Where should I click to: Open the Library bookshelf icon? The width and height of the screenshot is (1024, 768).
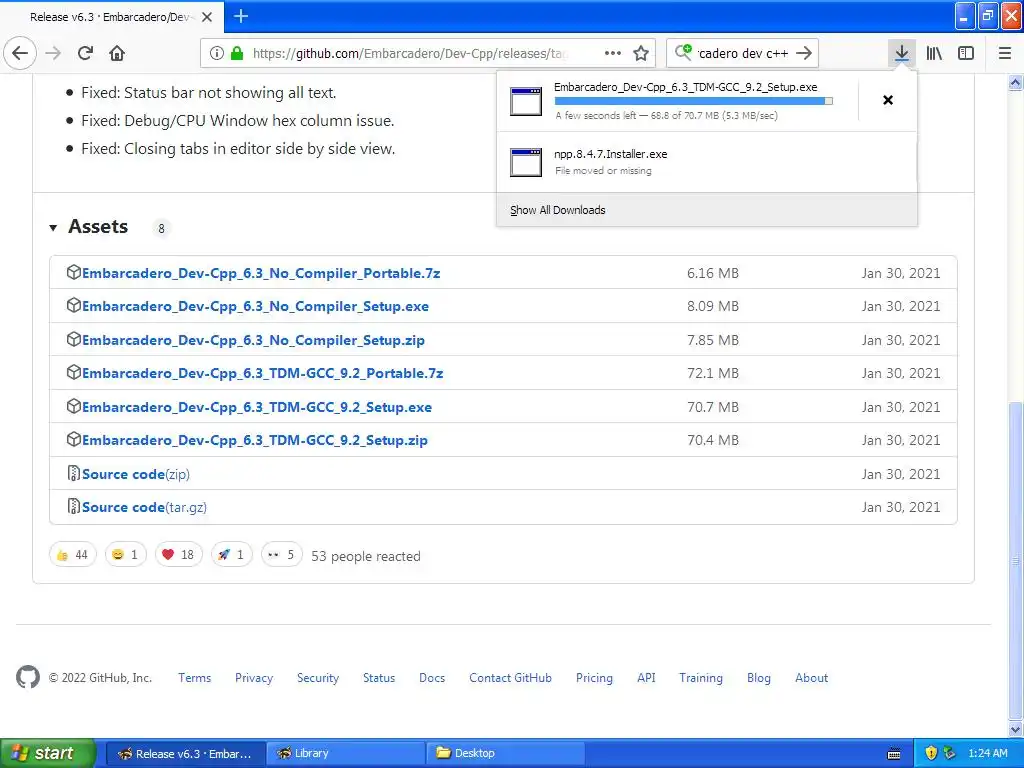point(935,53)
